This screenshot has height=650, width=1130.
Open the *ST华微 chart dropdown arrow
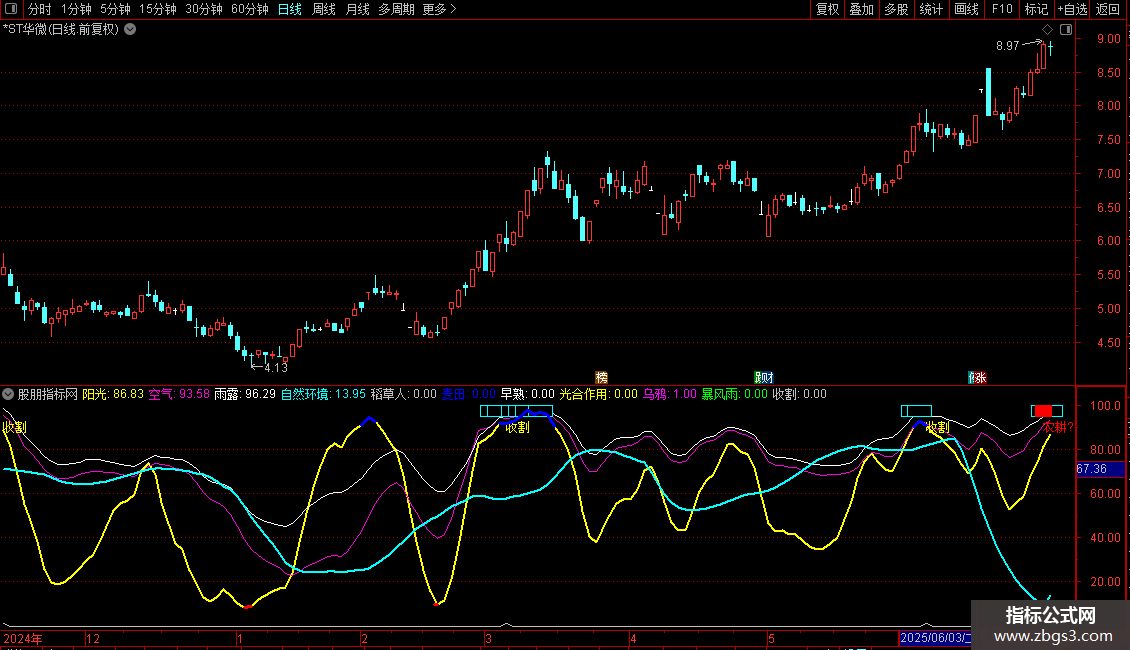click(130, 30)
